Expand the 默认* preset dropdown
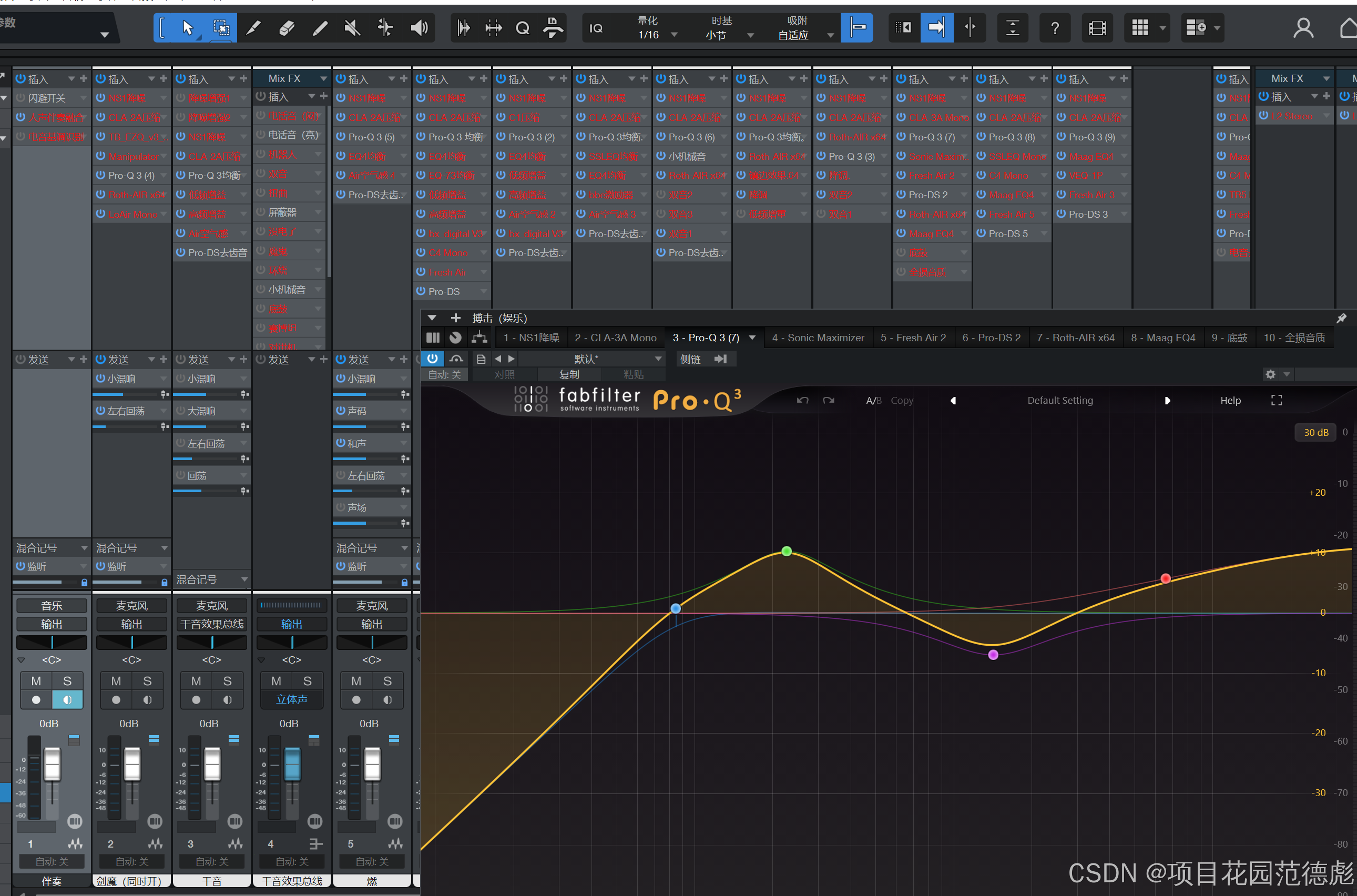 pyautogui.click(x=658, y=358)
